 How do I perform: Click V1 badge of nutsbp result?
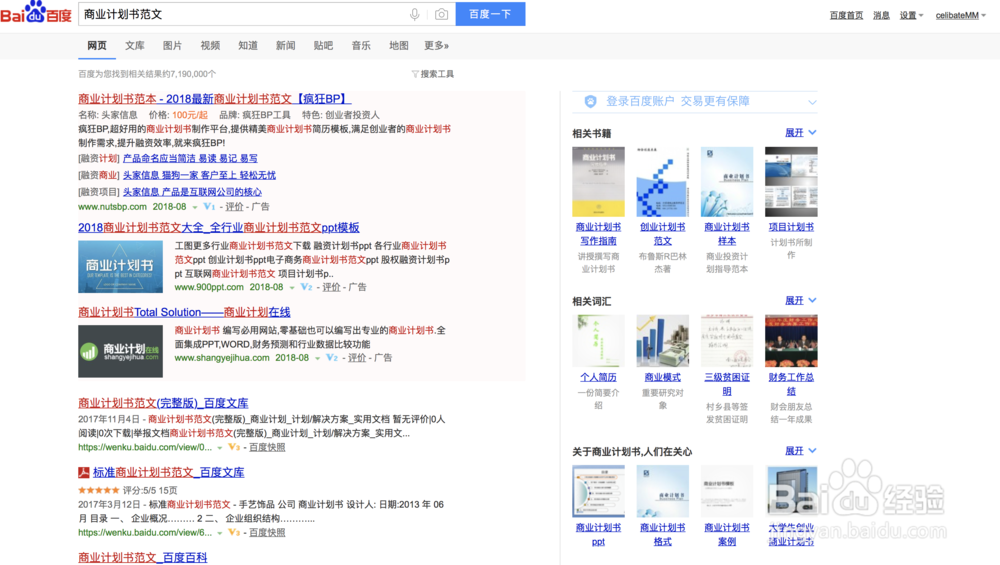coord(209,207)
